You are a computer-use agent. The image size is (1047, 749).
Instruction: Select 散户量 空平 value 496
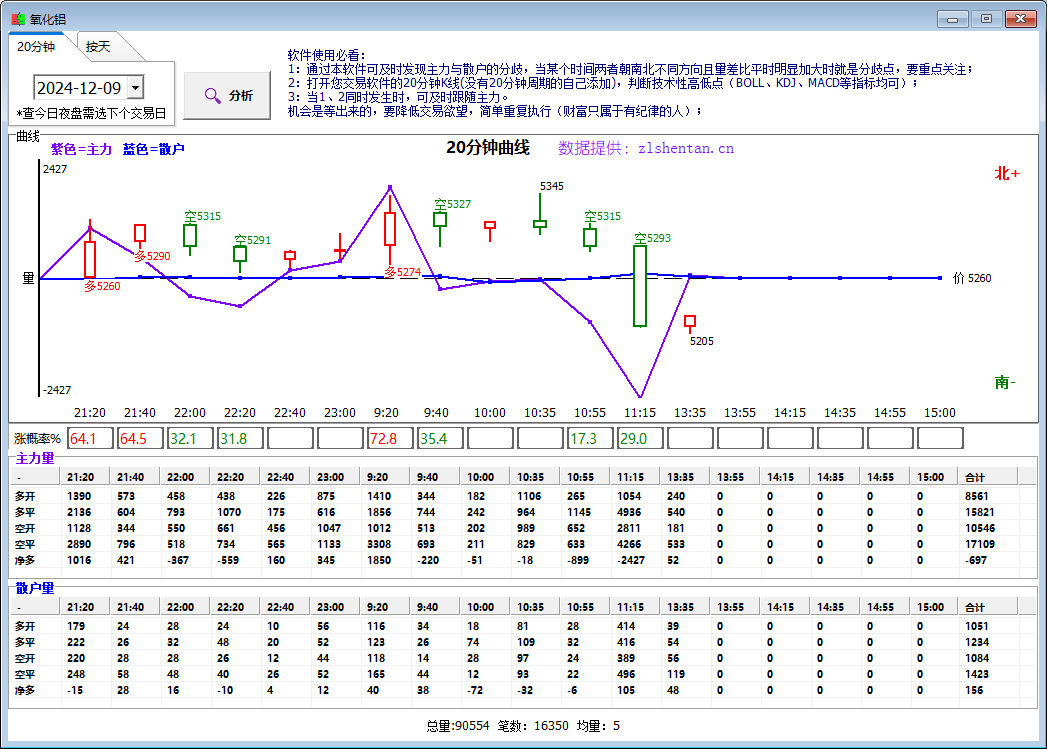626,674
